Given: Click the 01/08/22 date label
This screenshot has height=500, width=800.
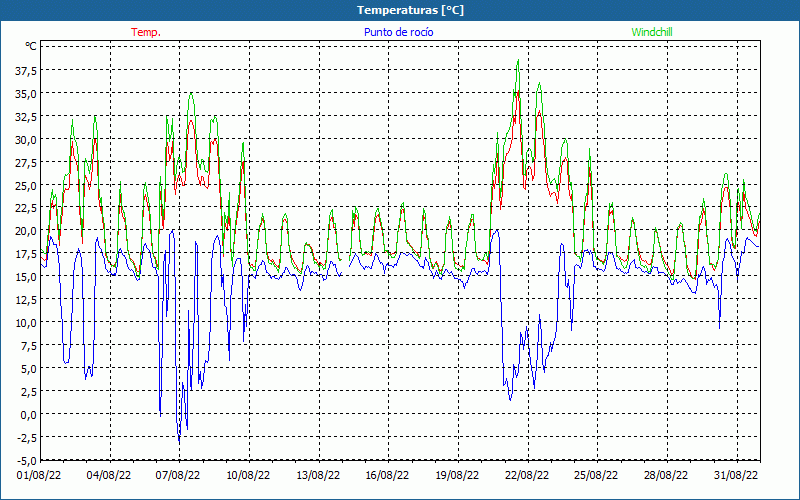Looking at the screenshot, I should click(x=39, y=476).
